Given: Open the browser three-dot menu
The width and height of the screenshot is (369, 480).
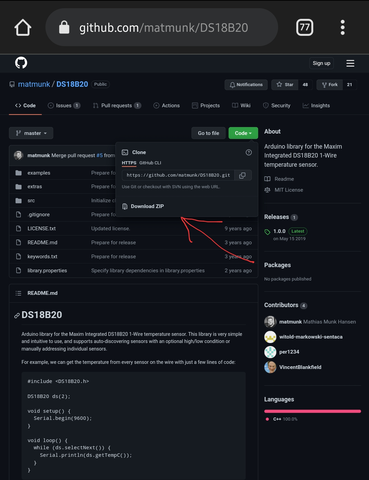Looking at the screenshot, I should pyautogui.click(x=342, y=27).
